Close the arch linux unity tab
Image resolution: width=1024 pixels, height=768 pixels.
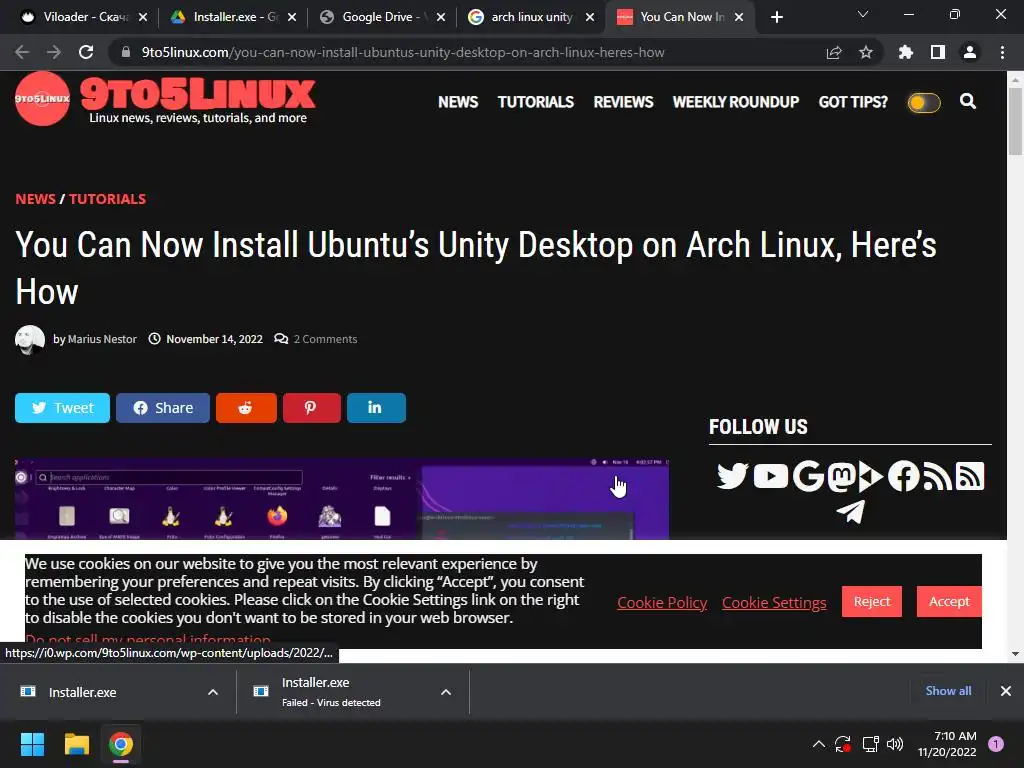point(590,17)
